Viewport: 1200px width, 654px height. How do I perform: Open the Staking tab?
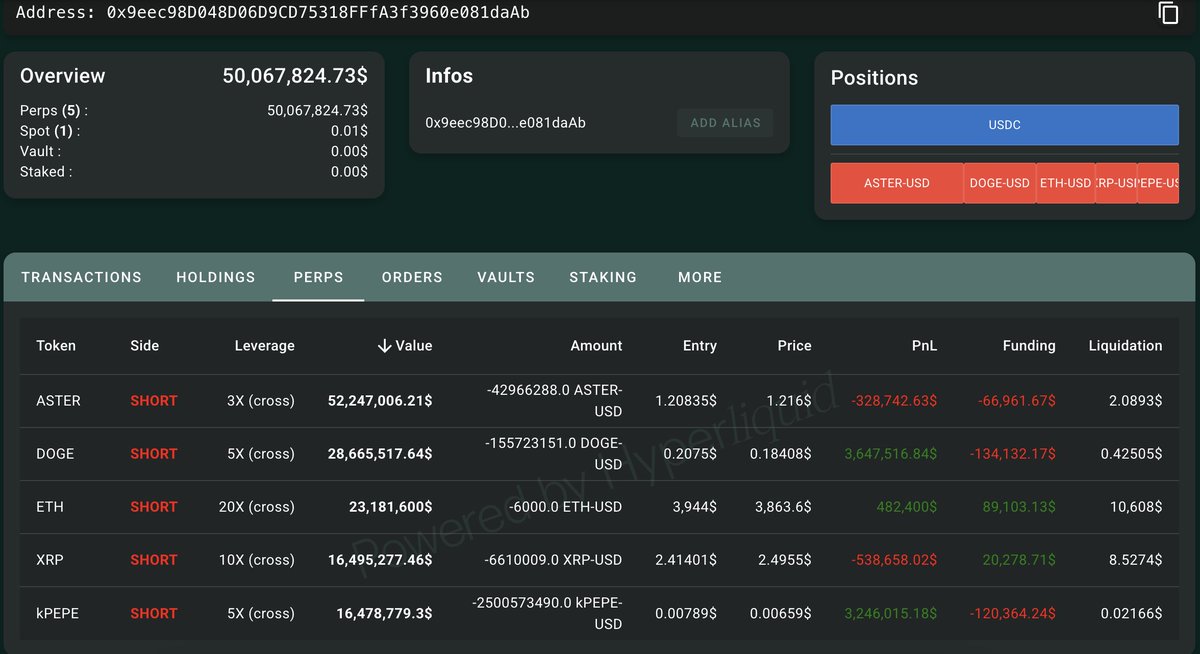click(x=603, y=277)
